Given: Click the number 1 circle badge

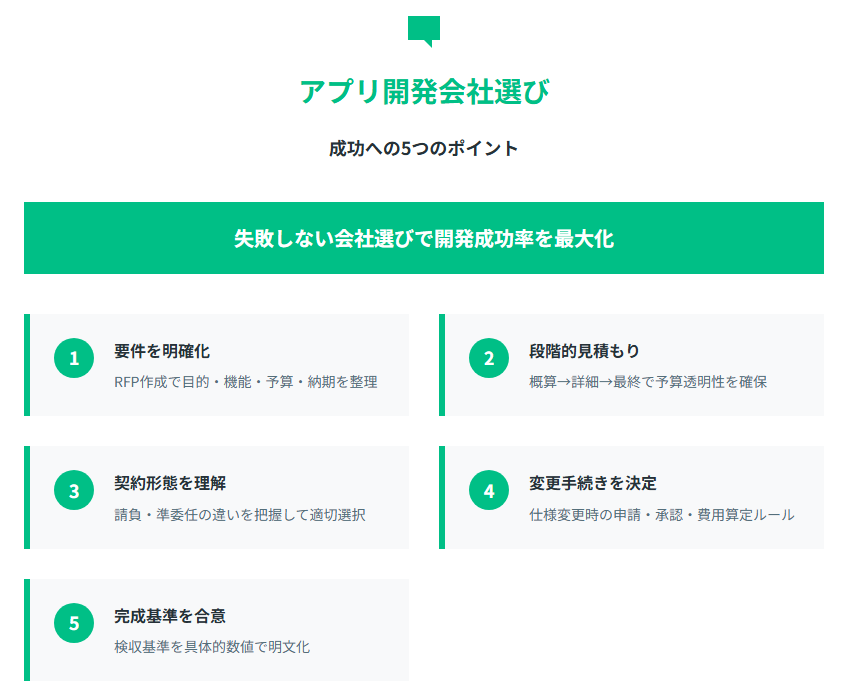Looking at the screenshot, I should click(74, 358).
